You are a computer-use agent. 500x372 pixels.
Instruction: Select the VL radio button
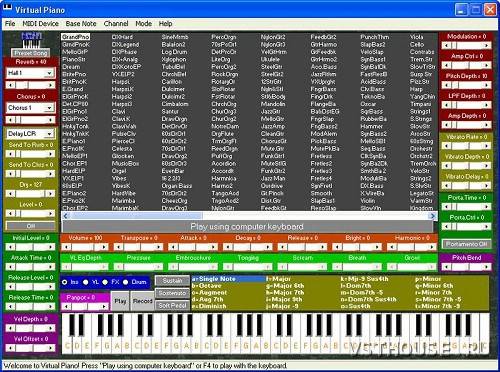pyautogui.click(x=86, y=282)
